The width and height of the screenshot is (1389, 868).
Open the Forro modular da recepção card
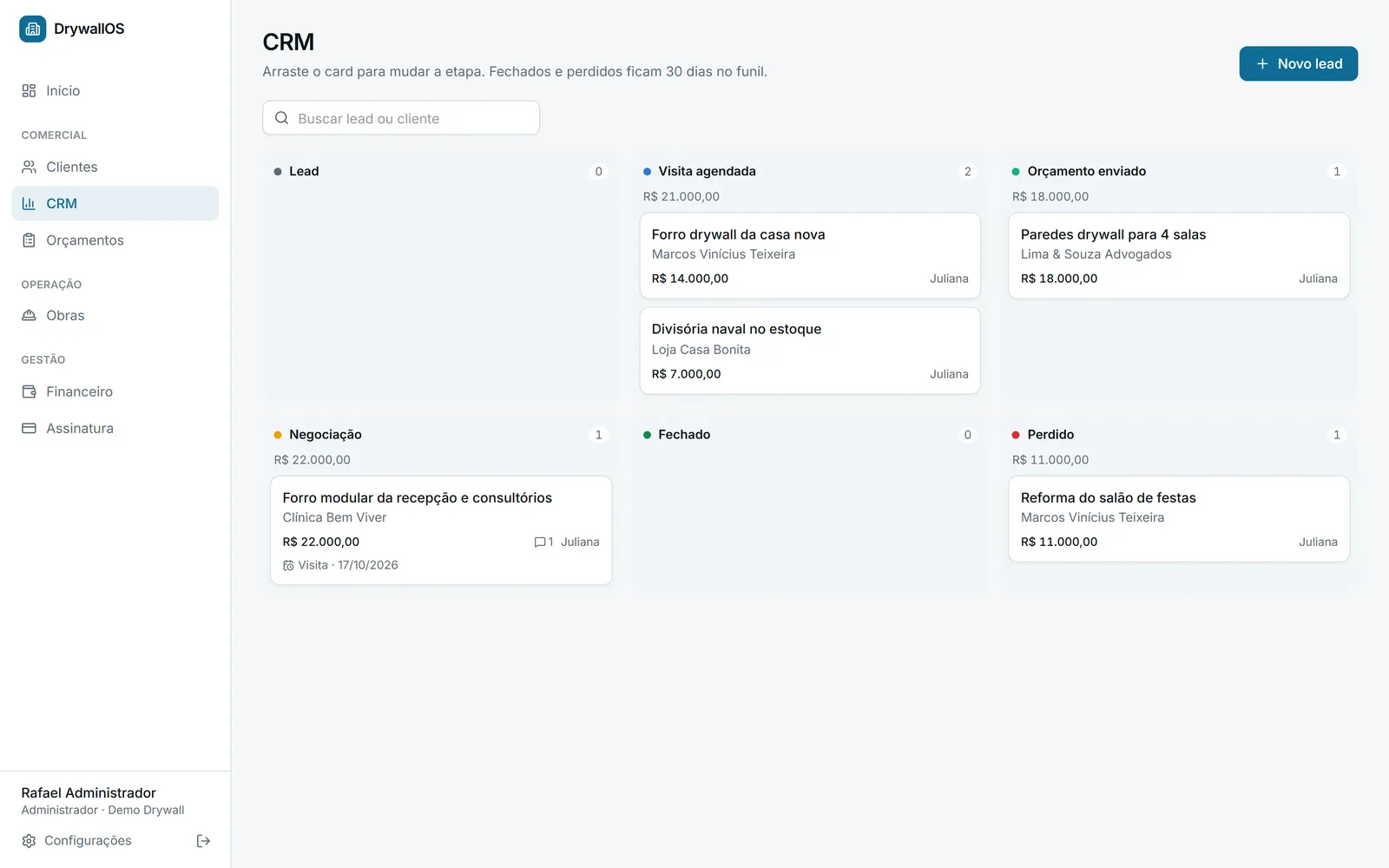441,530
